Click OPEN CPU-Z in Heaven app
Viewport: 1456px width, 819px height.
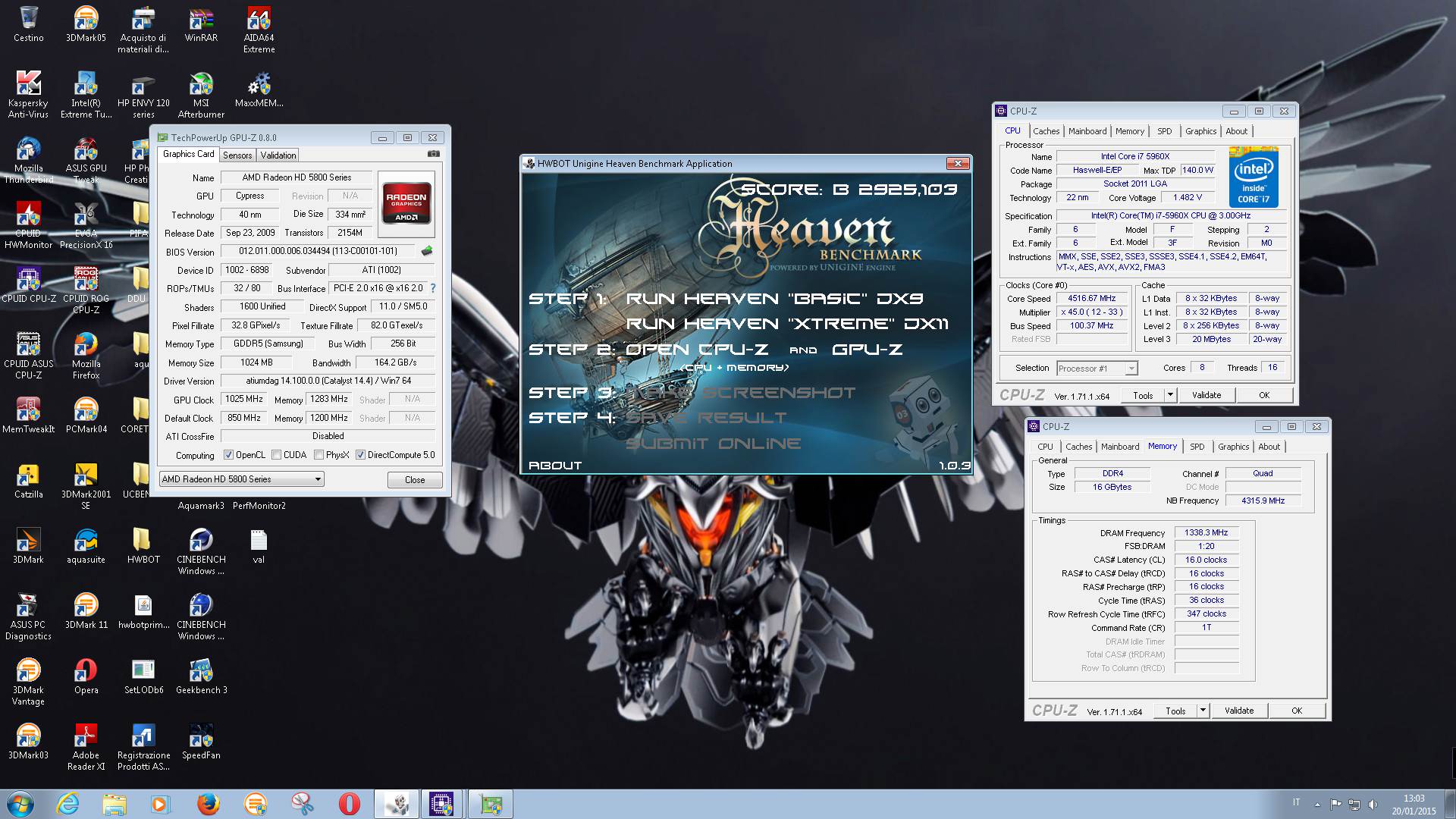[696, 350]
